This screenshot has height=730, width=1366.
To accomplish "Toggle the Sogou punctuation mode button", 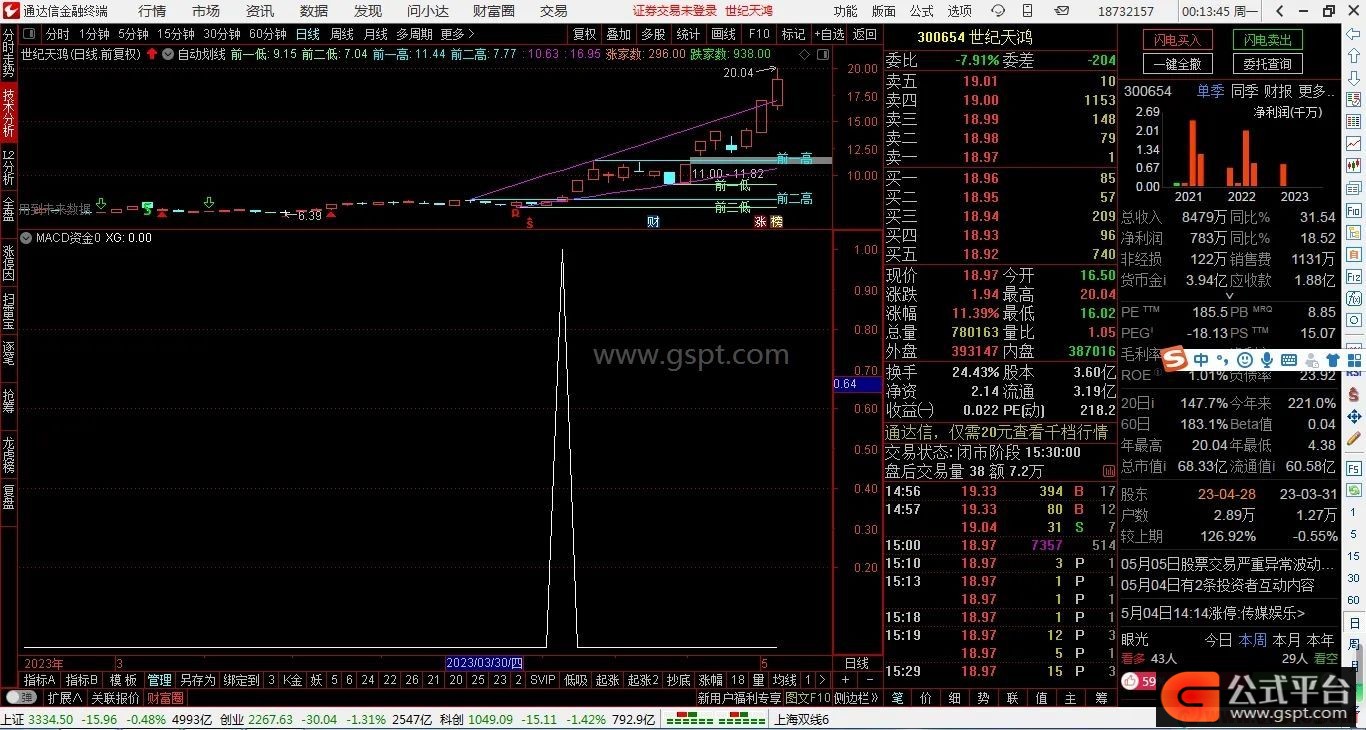I will click(1223, 360).
